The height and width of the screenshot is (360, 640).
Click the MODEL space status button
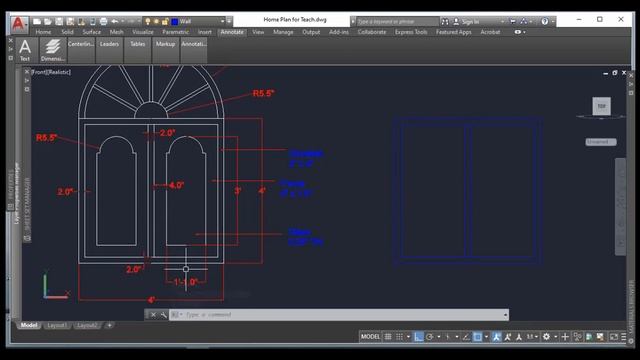[370, 337]
